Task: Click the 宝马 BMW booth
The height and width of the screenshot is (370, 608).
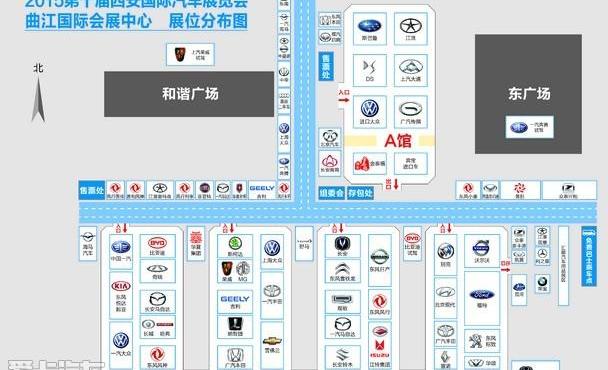Action: point(542,284)
